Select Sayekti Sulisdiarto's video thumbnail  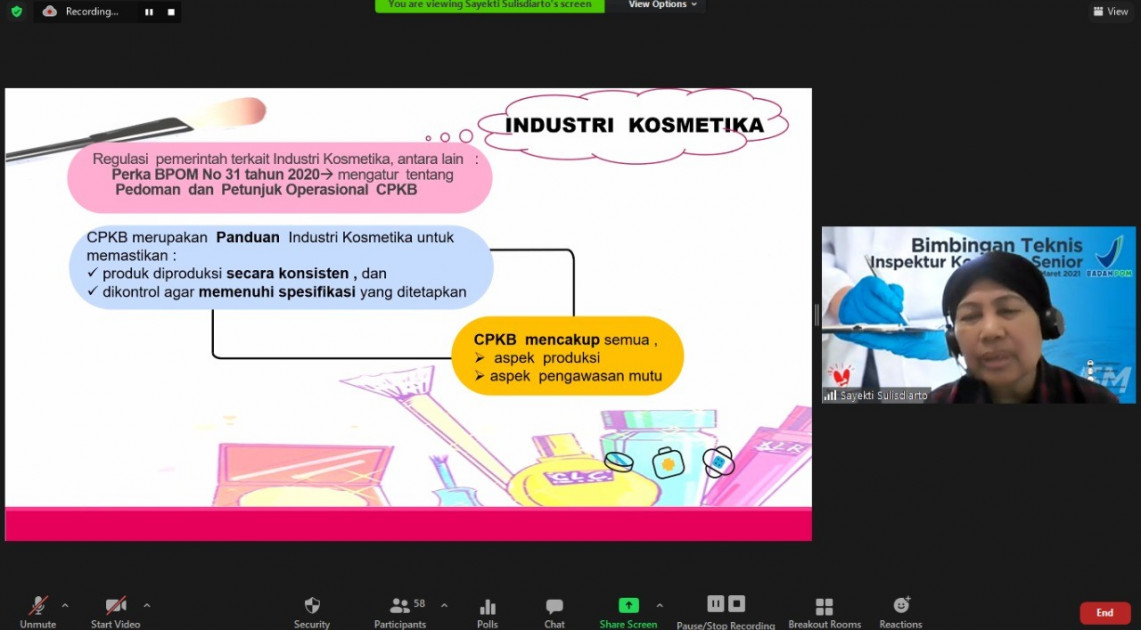click(x=978, y=315)
